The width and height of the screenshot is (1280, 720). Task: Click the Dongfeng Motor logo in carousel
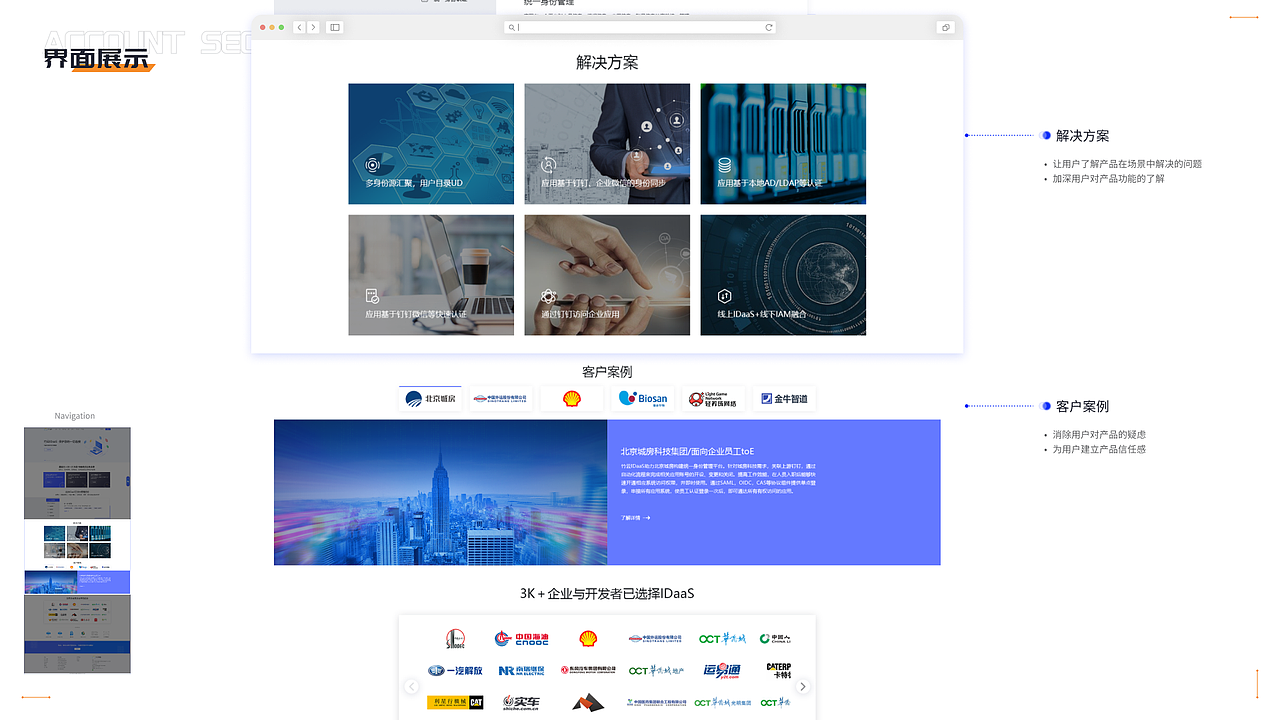click(588, 670)
